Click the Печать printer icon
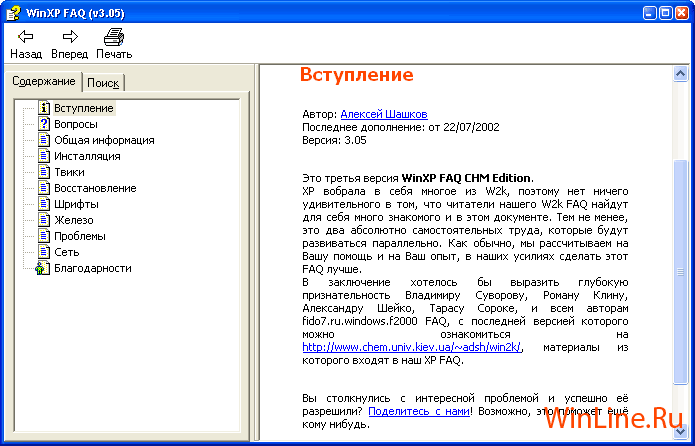Image resolution: width=695 pixels, height=446 pixels. click(114, 36)
